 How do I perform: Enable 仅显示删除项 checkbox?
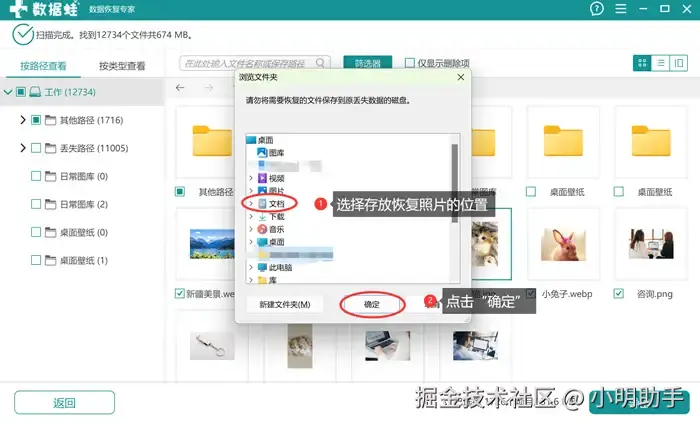point(409,63)
